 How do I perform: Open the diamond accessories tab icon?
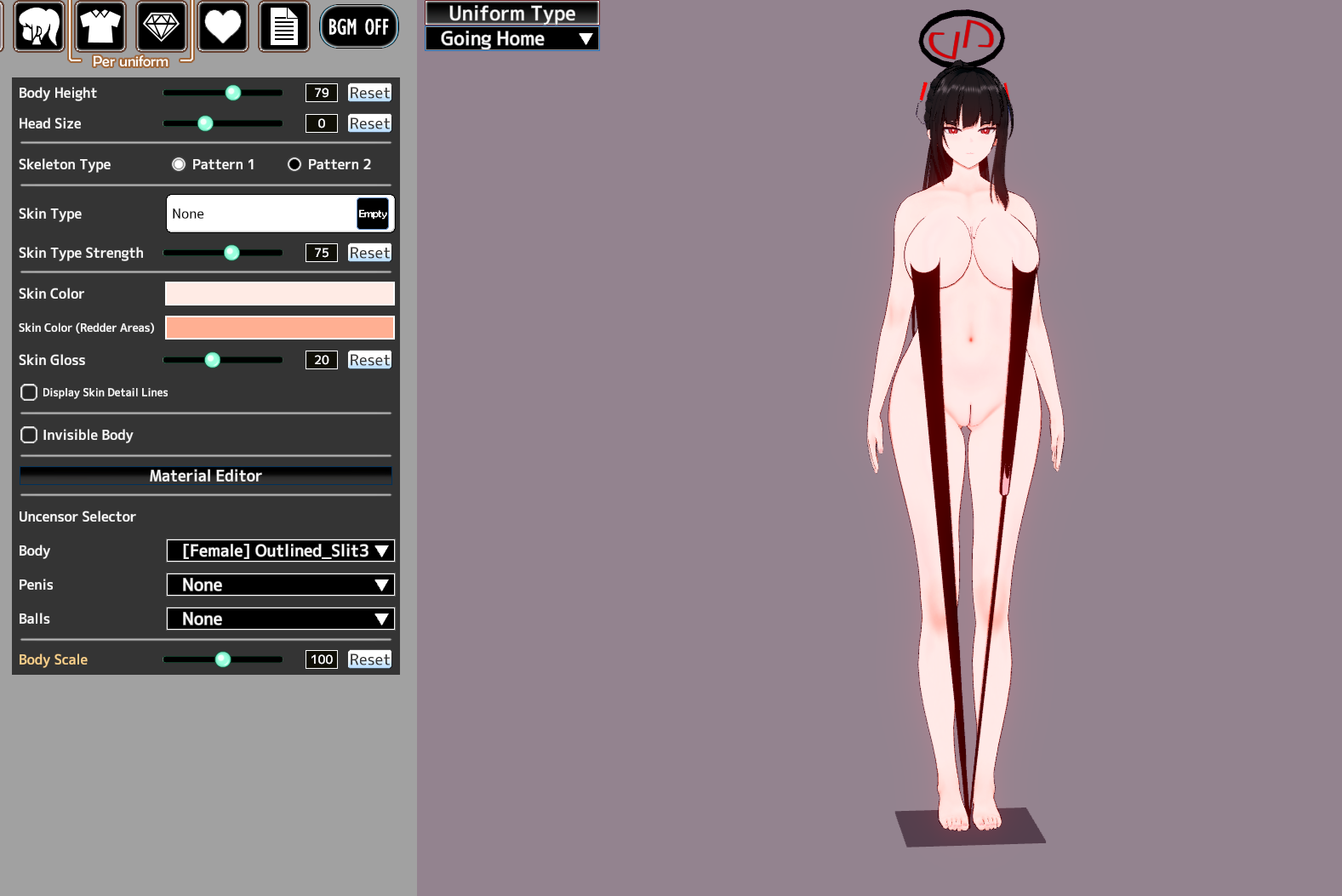161,27
